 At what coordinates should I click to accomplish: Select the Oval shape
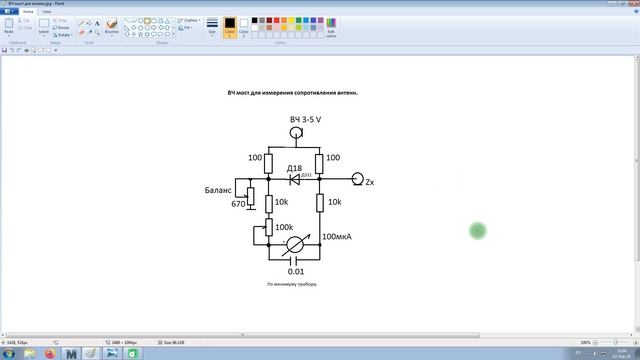(140, 21)
